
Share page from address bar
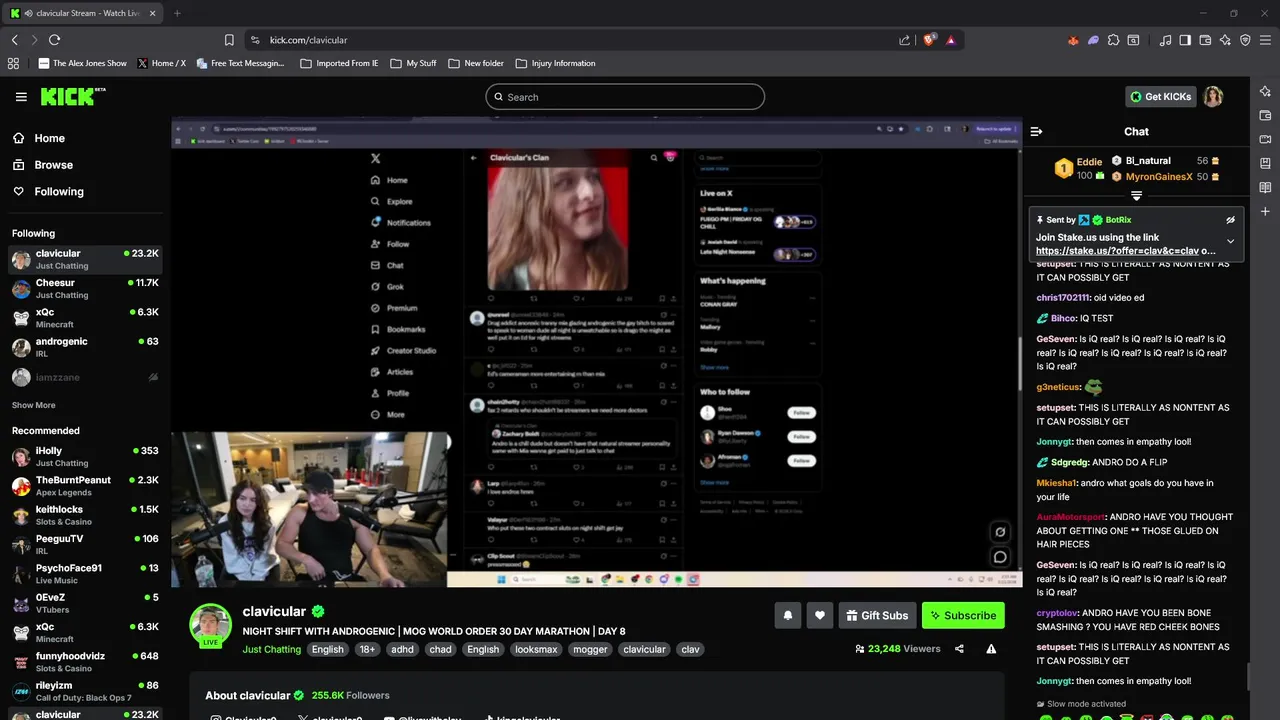tap(905, 40)
